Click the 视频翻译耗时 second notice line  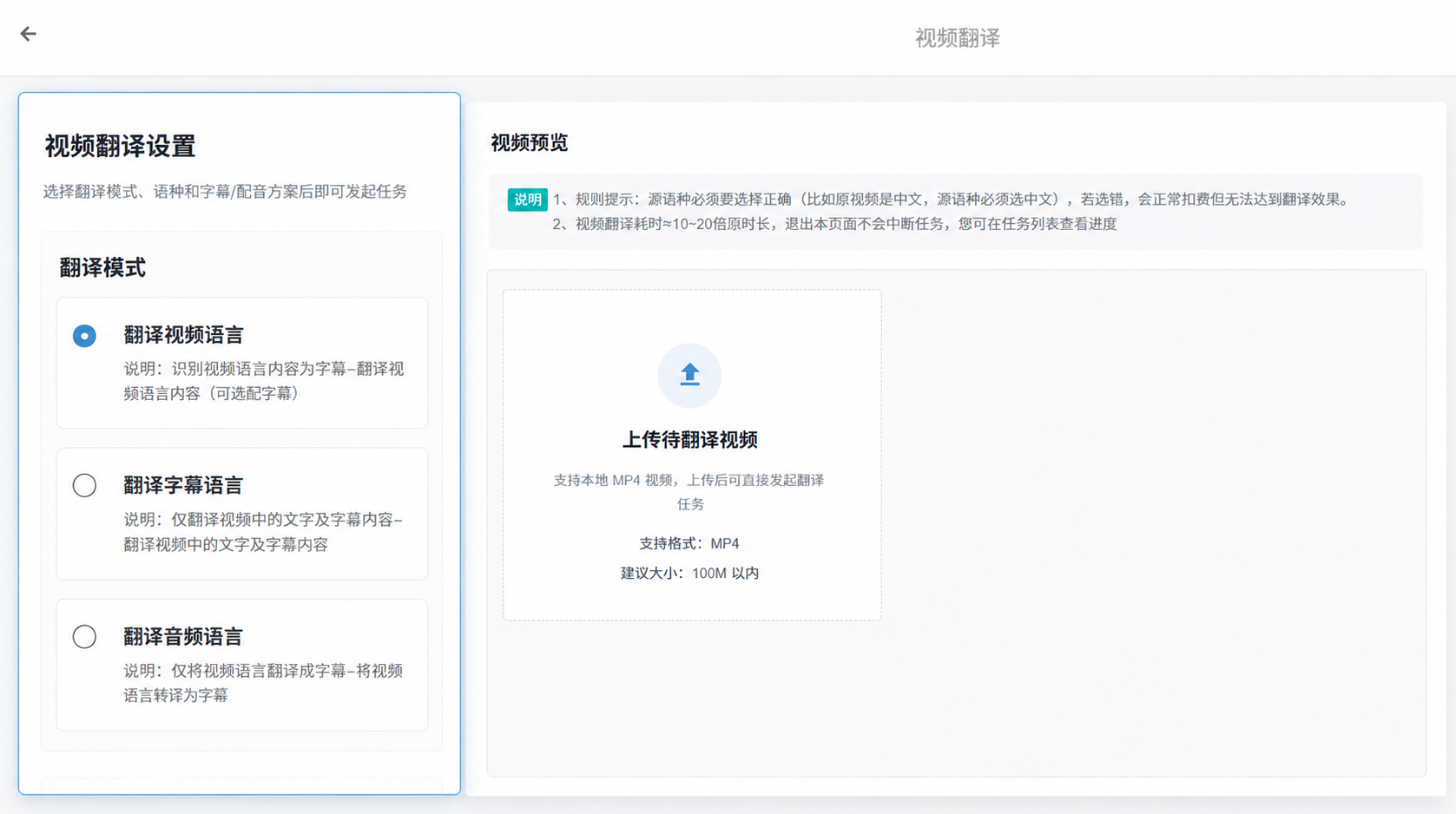(834, 224)
